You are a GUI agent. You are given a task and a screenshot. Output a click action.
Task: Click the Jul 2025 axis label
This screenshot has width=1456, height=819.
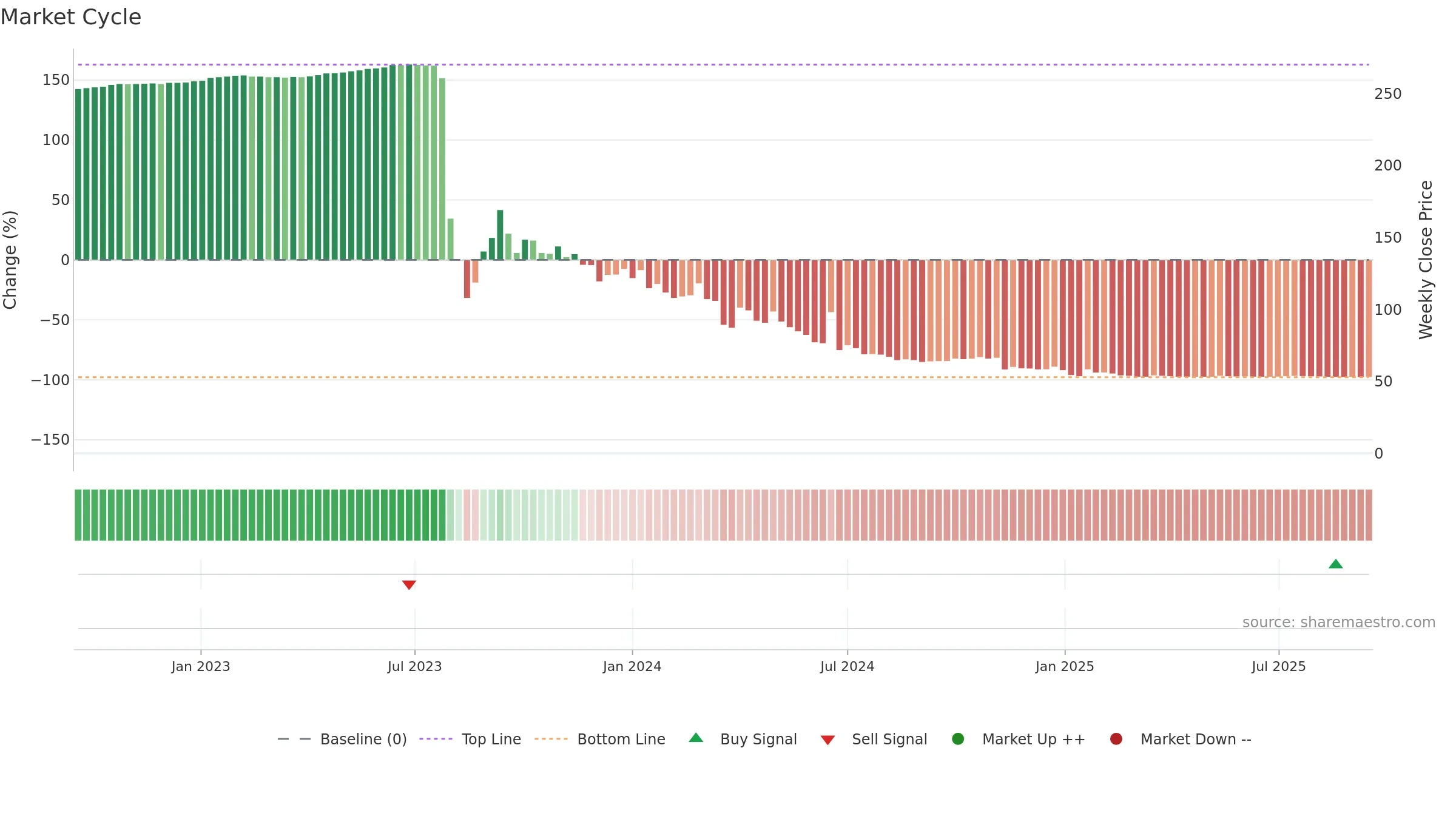click(x=1279, y=667)
